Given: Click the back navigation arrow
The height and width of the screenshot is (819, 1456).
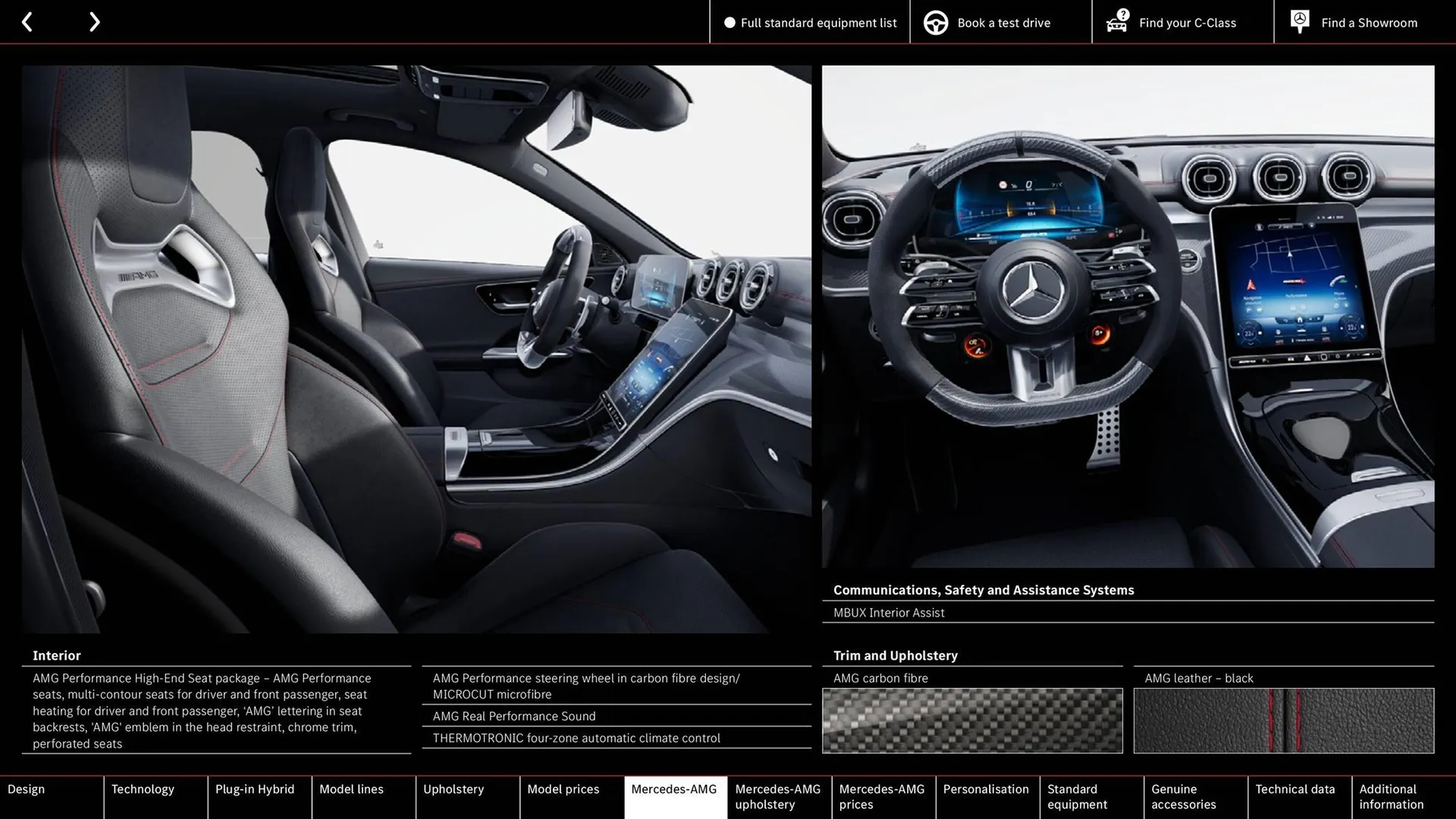Looking at the screenshot, I should (27, 21).
